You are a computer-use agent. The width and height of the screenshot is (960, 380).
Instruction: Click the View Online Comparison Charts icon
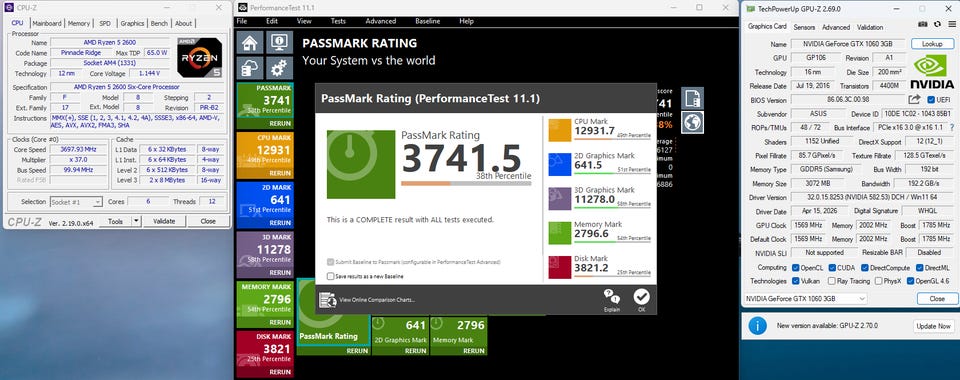(328, 299)
